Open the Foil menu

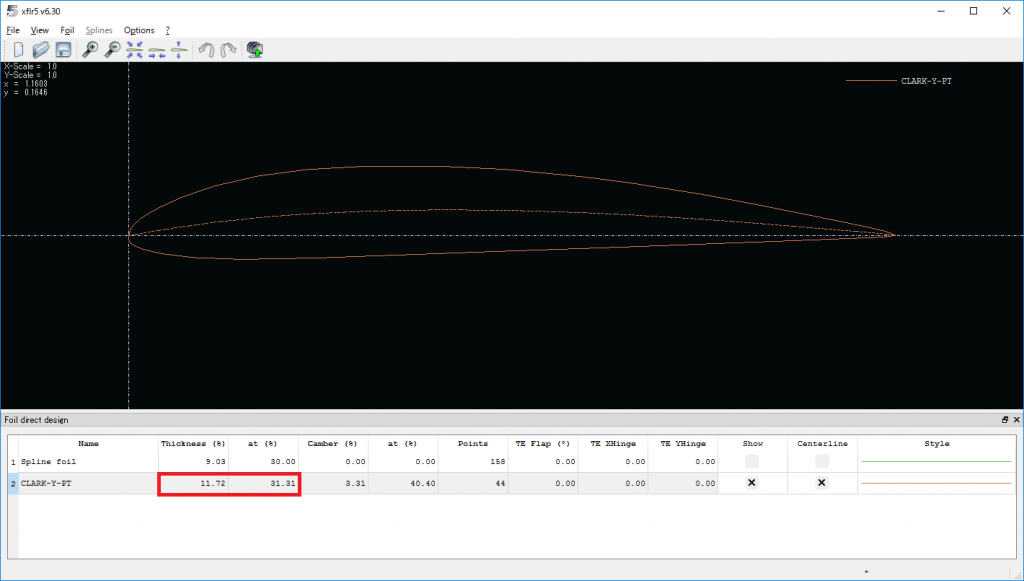pyautogui.click(x=67, y=31)
